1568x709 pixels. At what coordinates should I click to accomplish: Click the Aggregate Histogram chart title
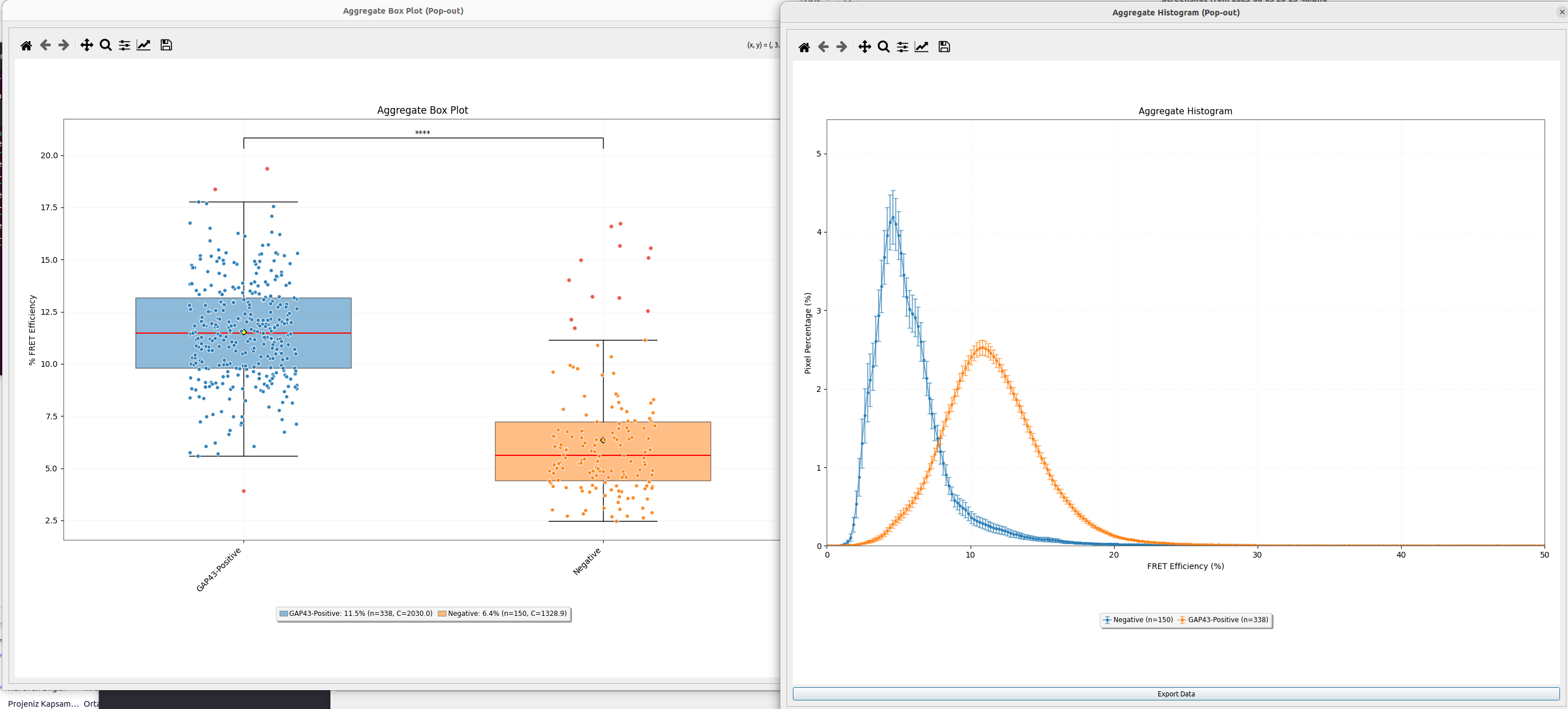tap(1185, 111)
